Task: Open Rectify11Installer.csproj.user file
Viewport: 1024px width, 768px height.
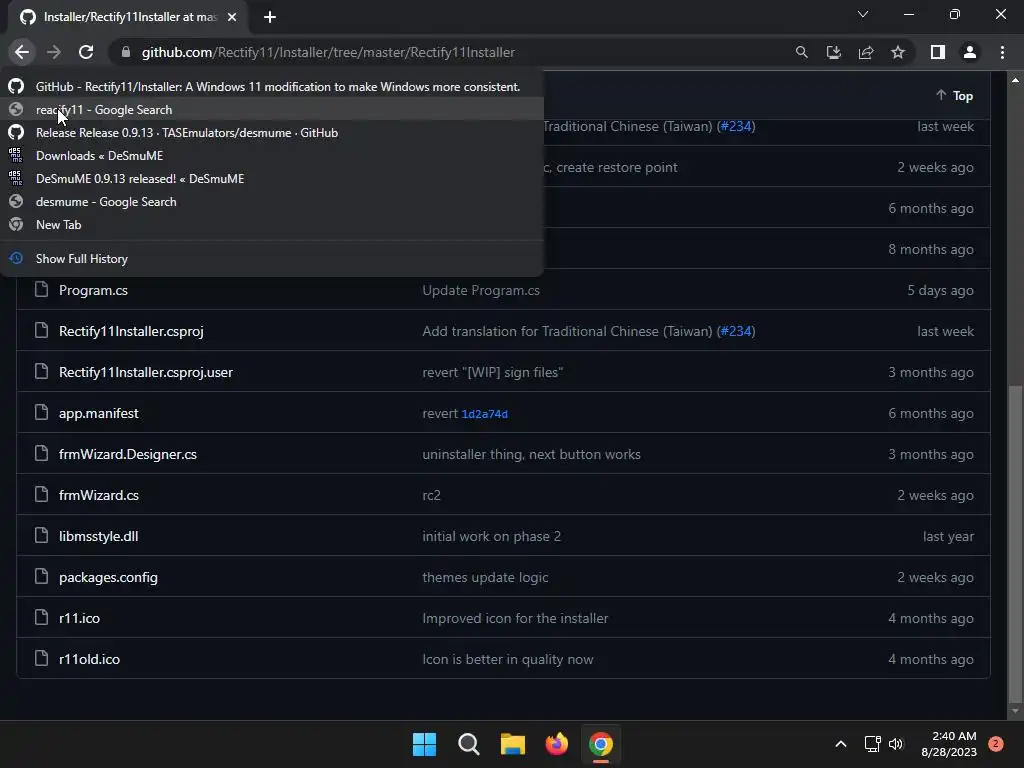Action: [x=146, y=372]
